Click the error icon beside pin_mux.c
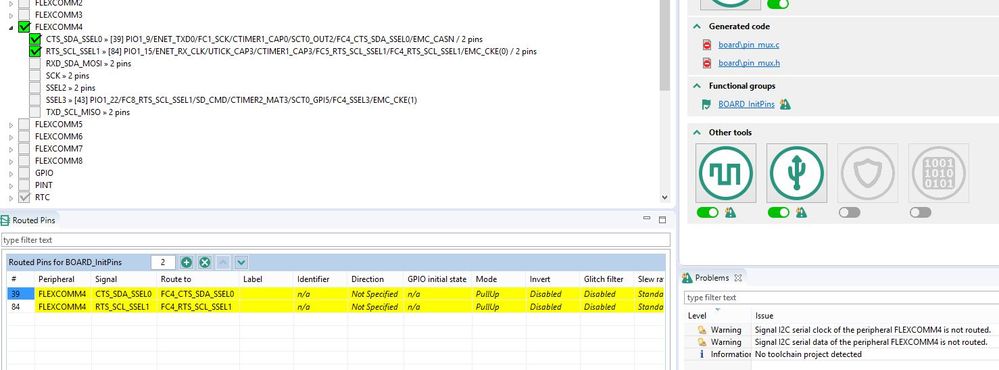999x370 pixels. [707, 45]
